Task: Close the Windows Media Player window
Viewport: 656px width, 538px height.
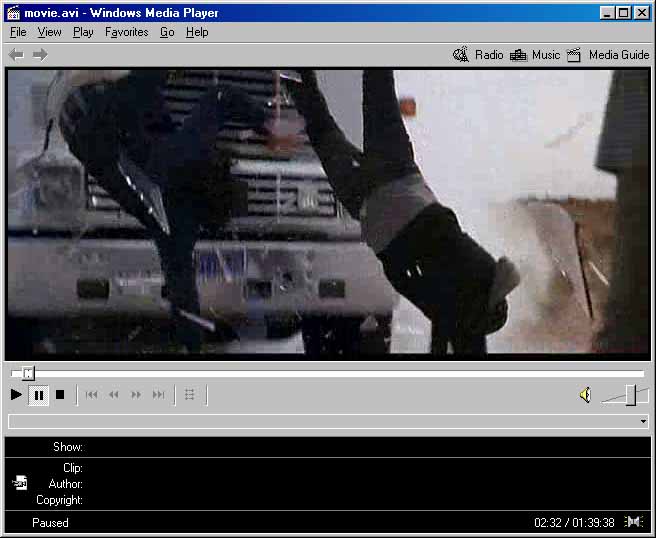Action: 642,13
